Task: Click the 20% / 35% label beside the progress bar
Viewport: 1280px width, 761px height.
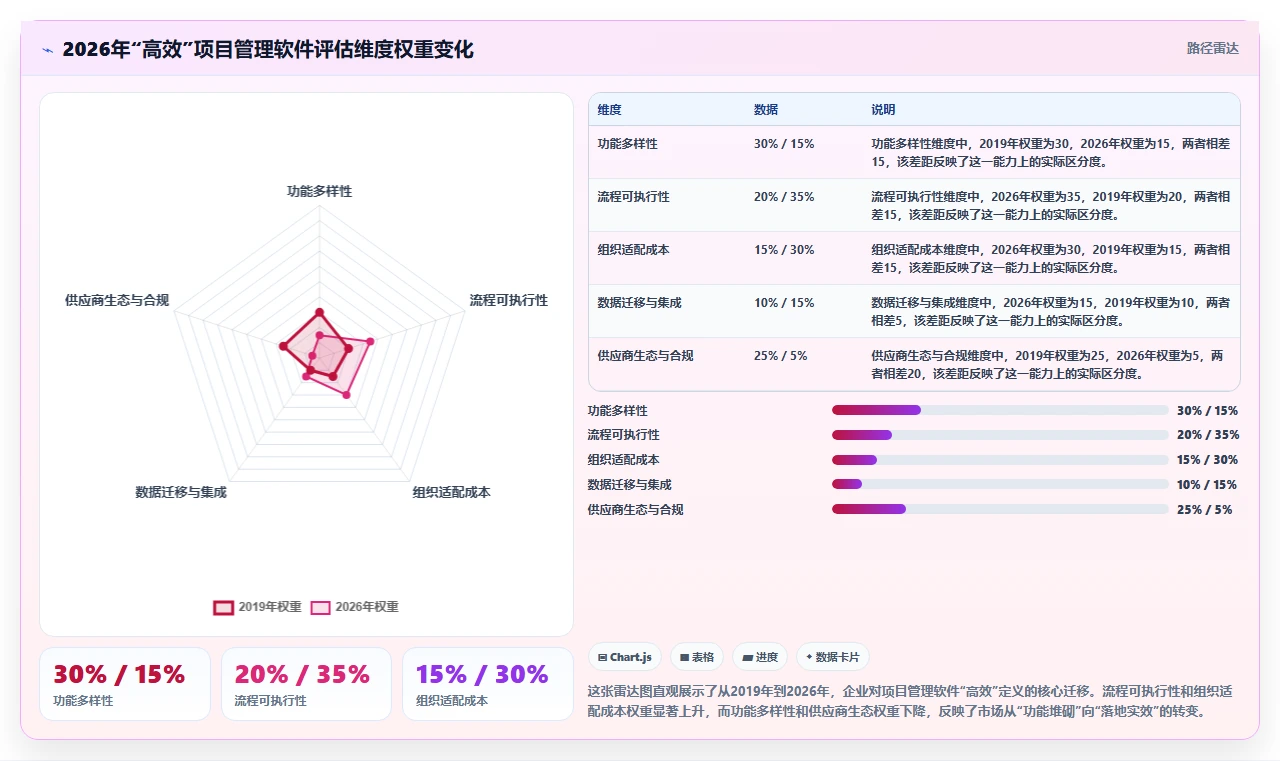Action: click(x=1207, y=435)
